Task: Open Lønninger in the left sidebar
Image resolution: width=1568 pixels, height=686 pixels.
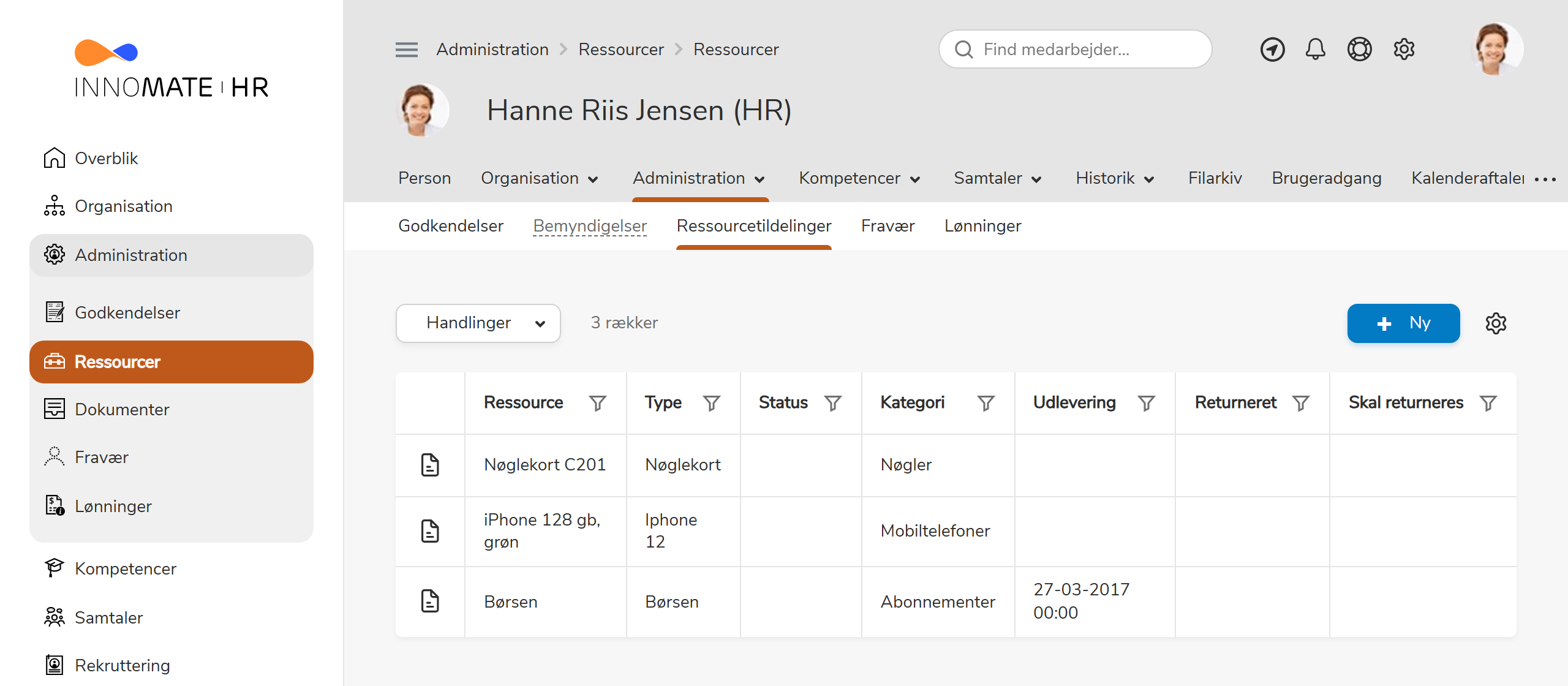Action: 171,506
